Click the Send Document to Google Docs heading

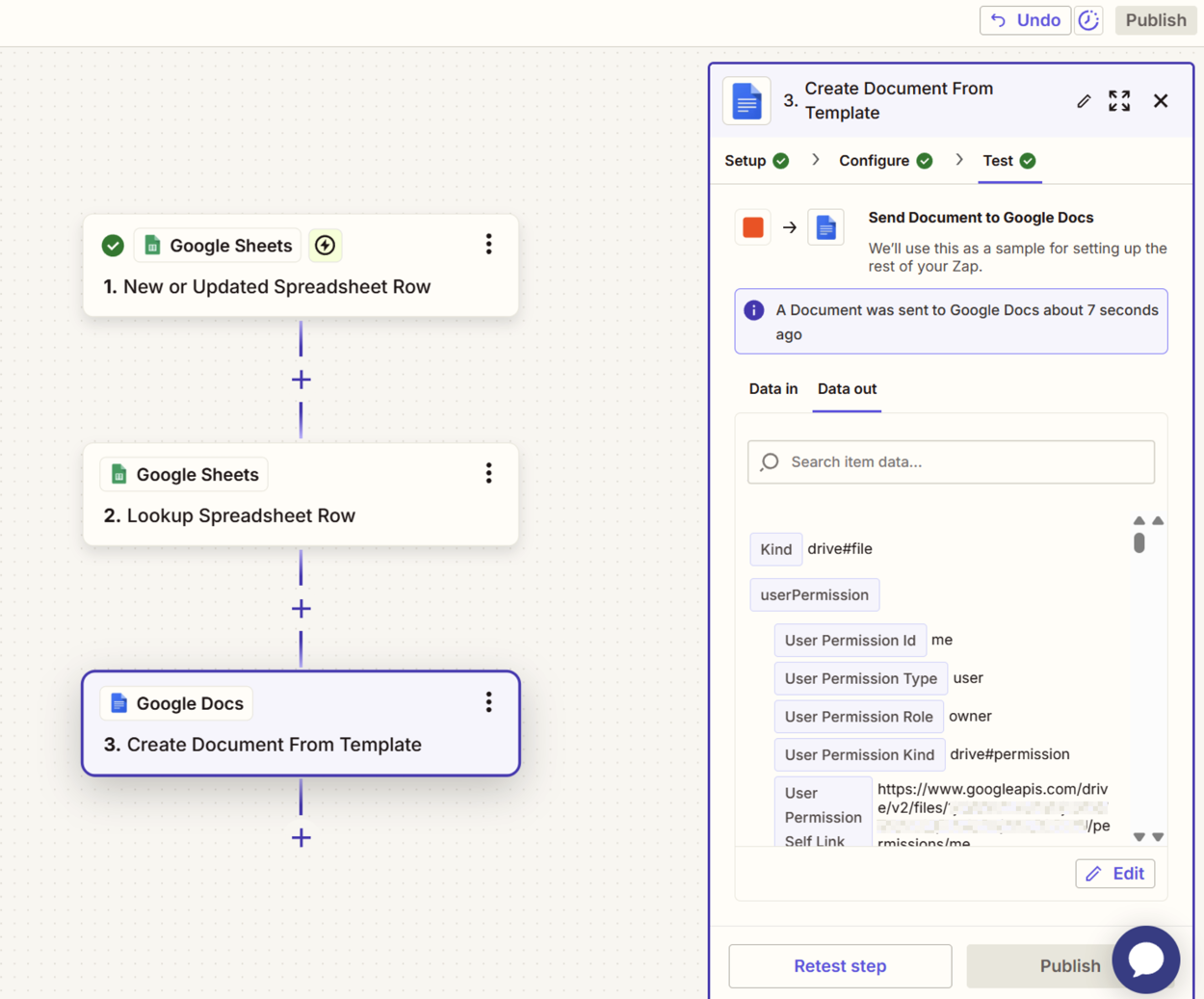tap(981, 218)
